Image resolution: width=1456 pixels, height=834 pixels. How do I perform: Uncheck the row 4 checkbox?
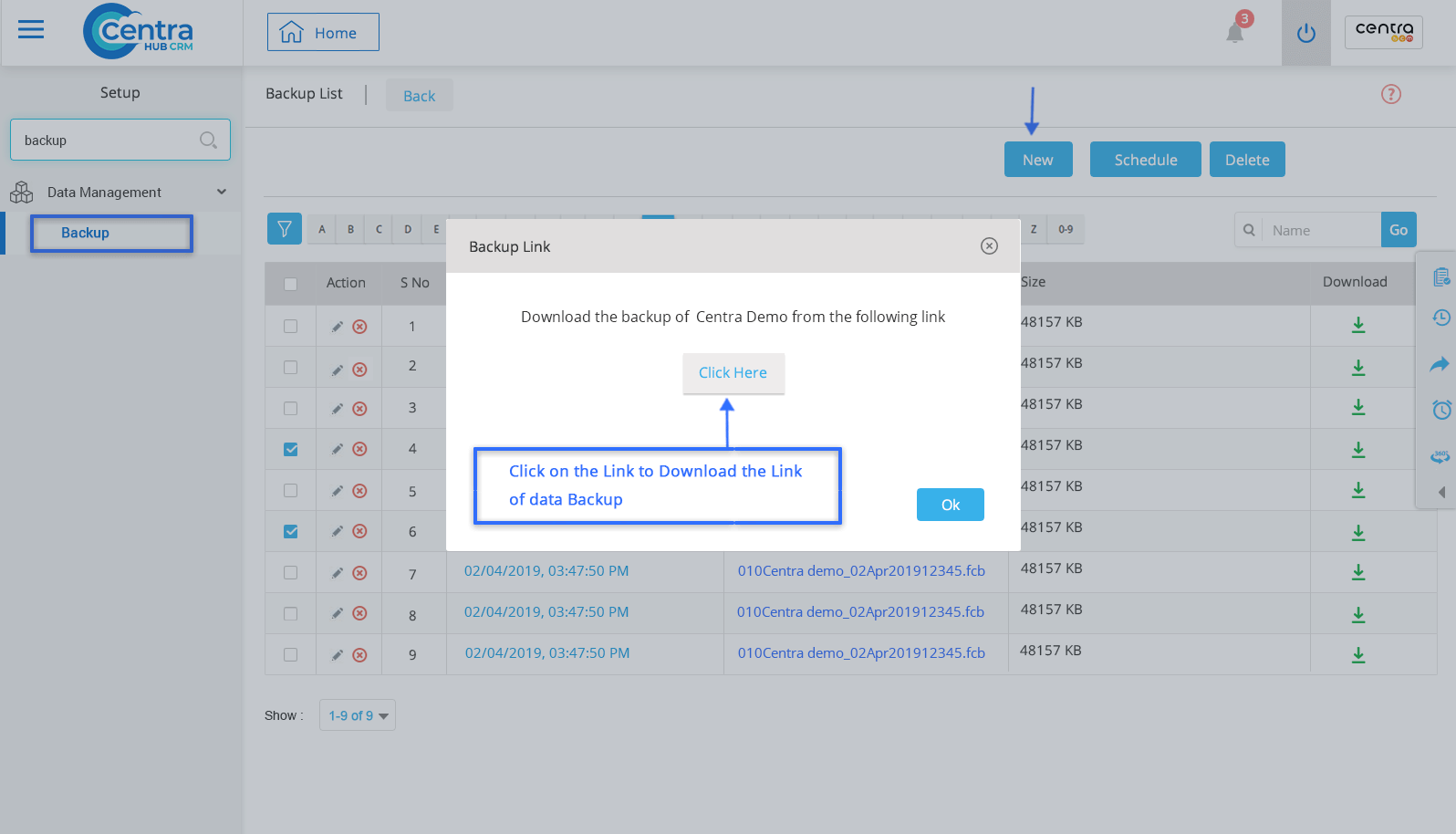click(290, 449)
